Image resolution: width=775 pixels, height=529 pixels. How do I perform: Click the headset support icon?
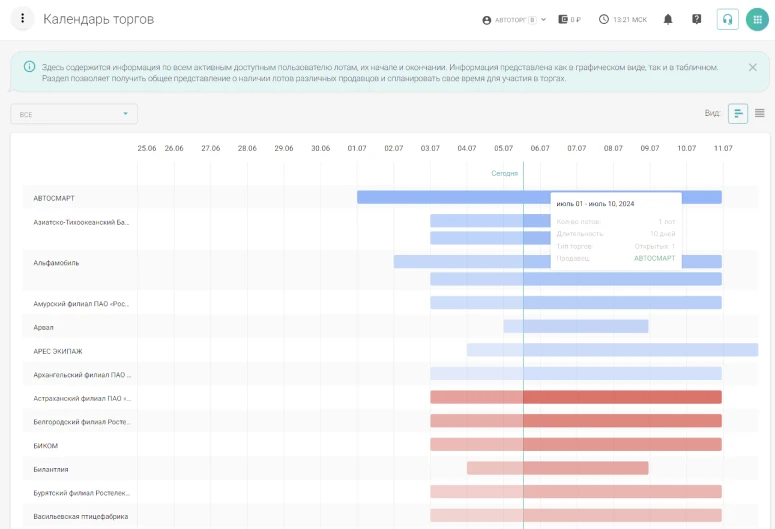pos(728,19)
